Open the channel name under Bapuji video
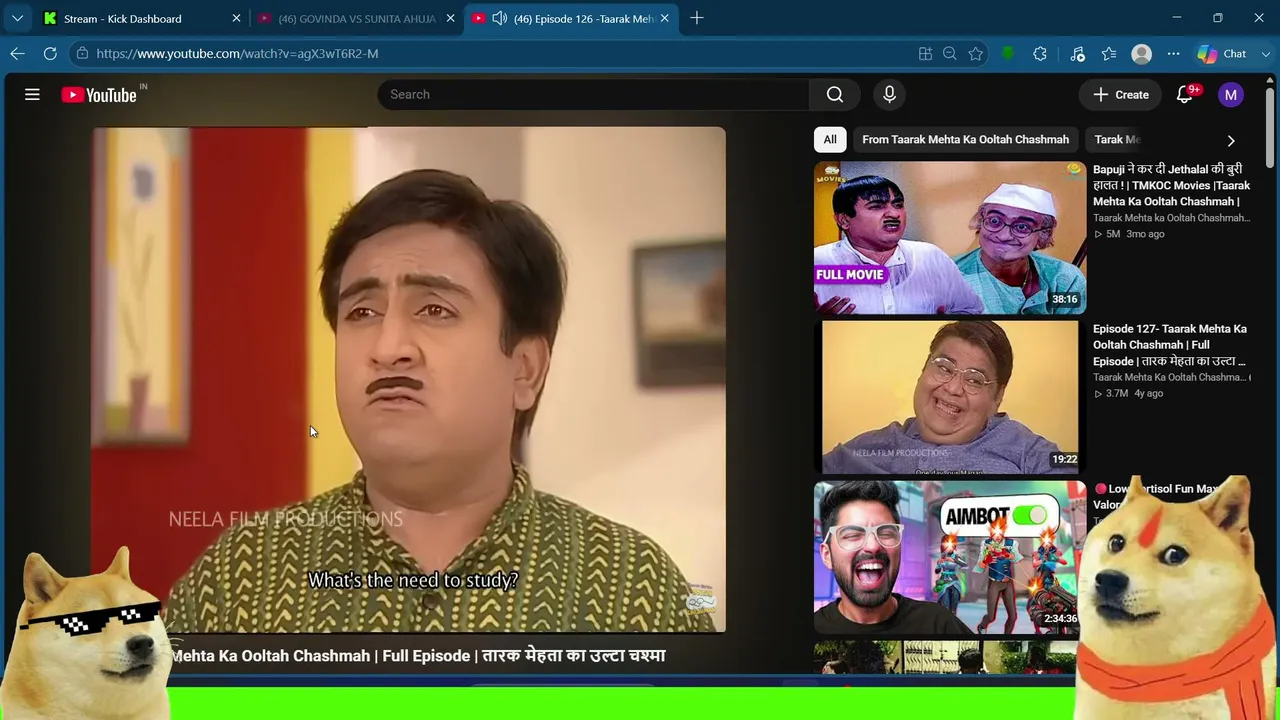Viewport: 1280px width, 720px height. 1171,218
